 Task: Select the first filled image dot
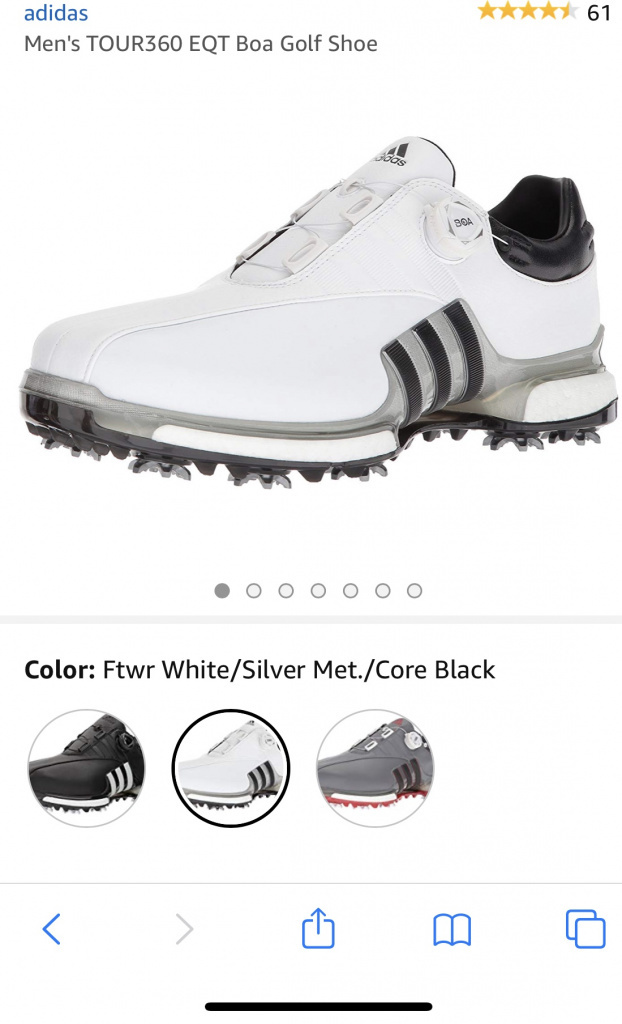(222, 590)
